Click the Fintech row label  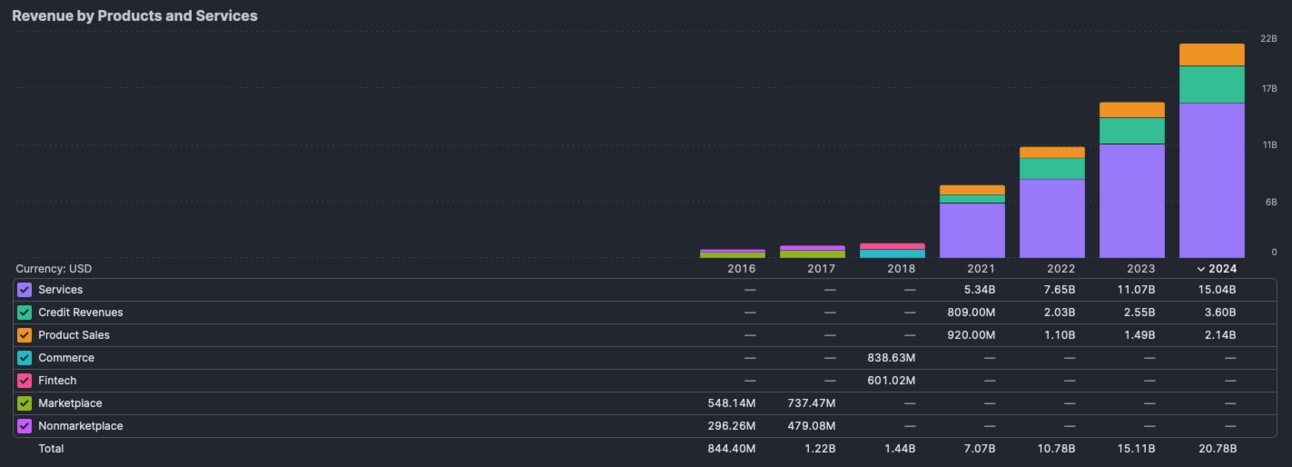click(x=57, y=381)
